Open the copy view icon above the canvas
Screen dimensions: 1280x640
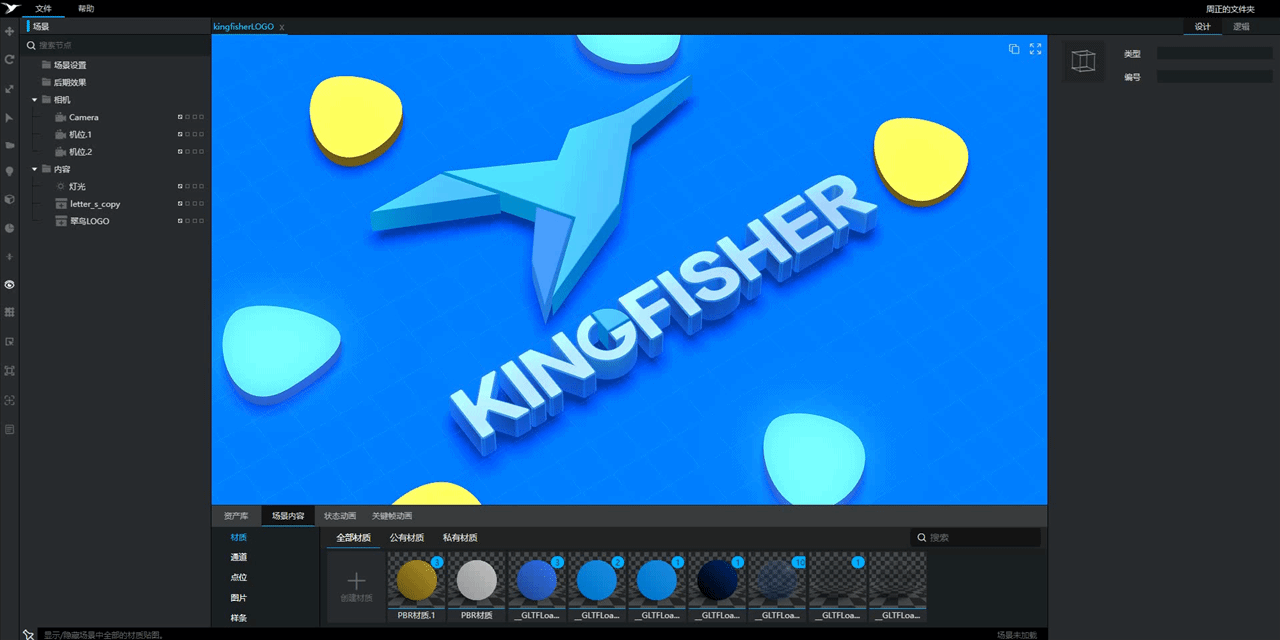point(1014,49)
